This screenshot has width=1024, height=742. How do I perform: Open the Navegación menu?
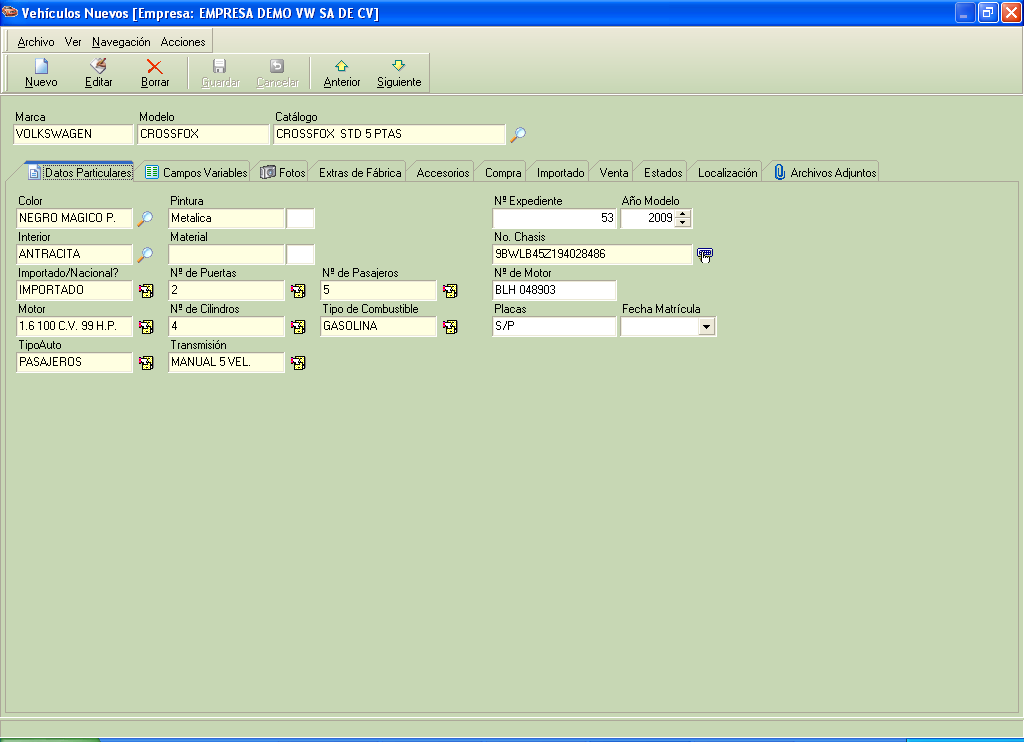tap(121, 42)
